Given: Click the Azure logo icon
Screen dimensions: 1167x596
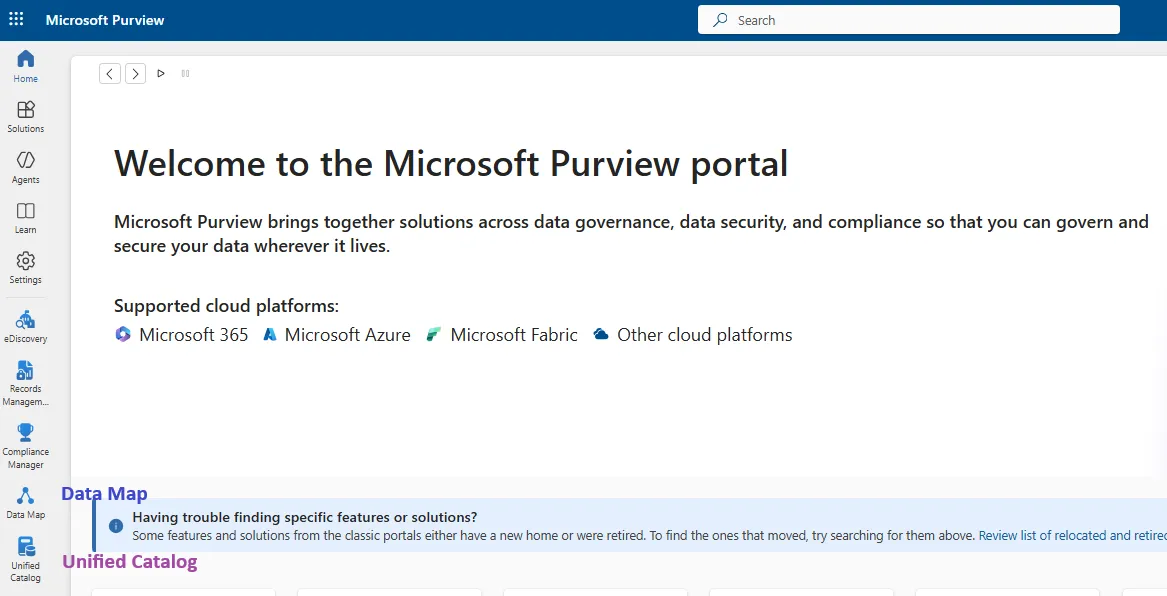Looking at the screenshot, I should pos(270,335).
